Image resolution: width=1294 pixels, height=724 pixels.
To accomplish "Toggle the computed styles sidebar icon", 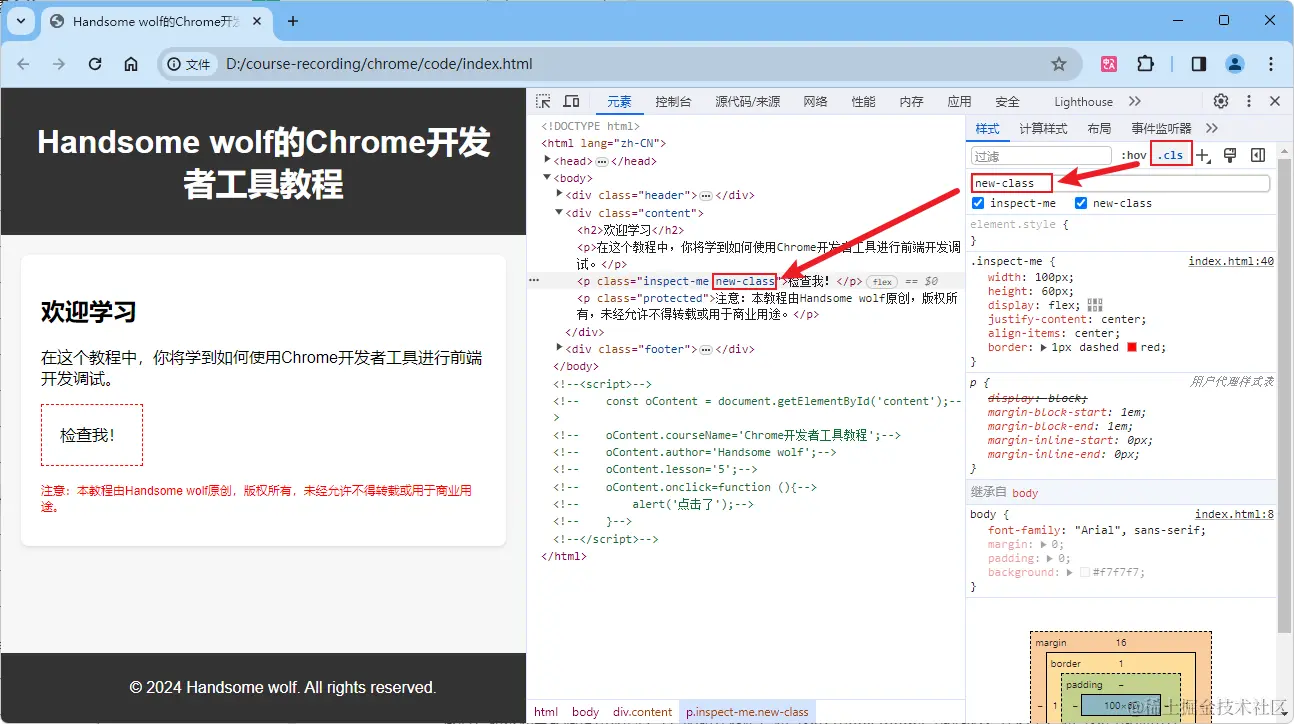I will pyautogui.click(x=1258, y=155).
